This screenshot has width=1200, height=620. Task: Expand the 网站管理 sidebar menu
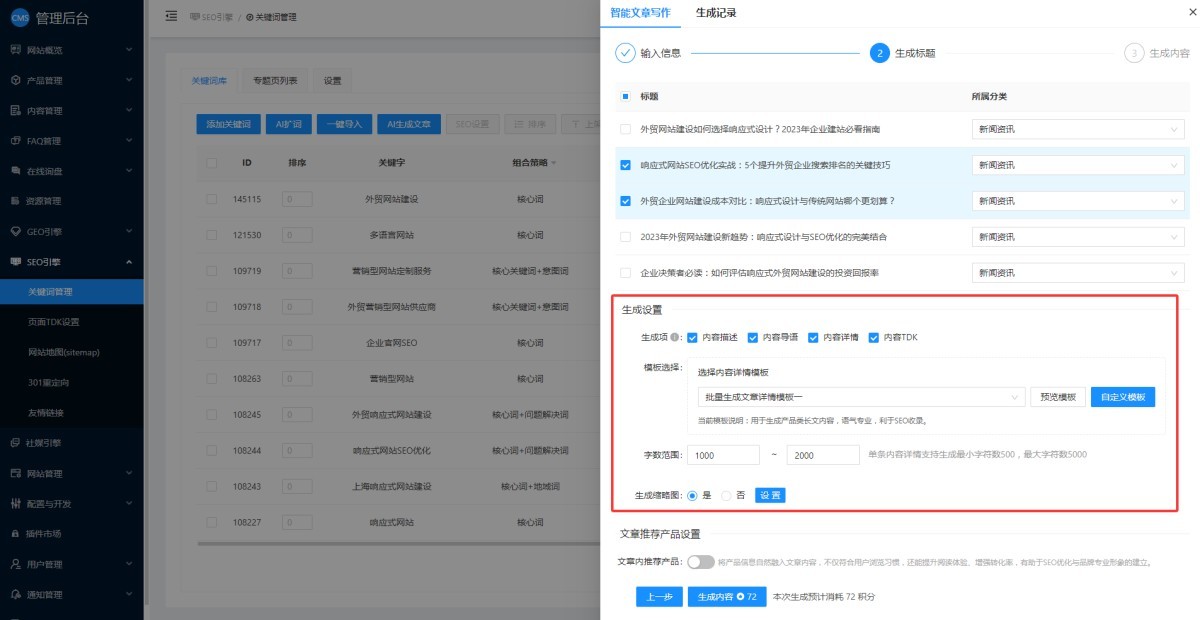(71, 473)
